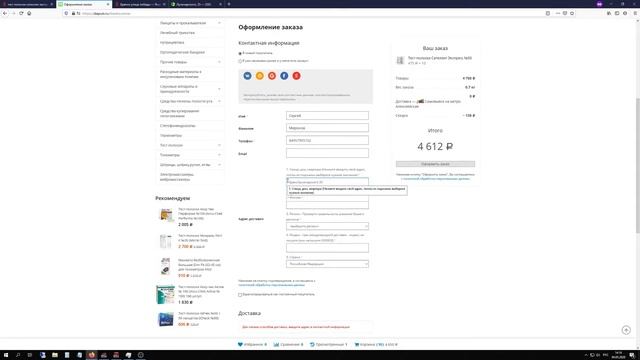Viewport: 640px width, 360px height.
Task: Open 'Стетофонендоскопы' sidebar menu item
Action: [178, 126]
